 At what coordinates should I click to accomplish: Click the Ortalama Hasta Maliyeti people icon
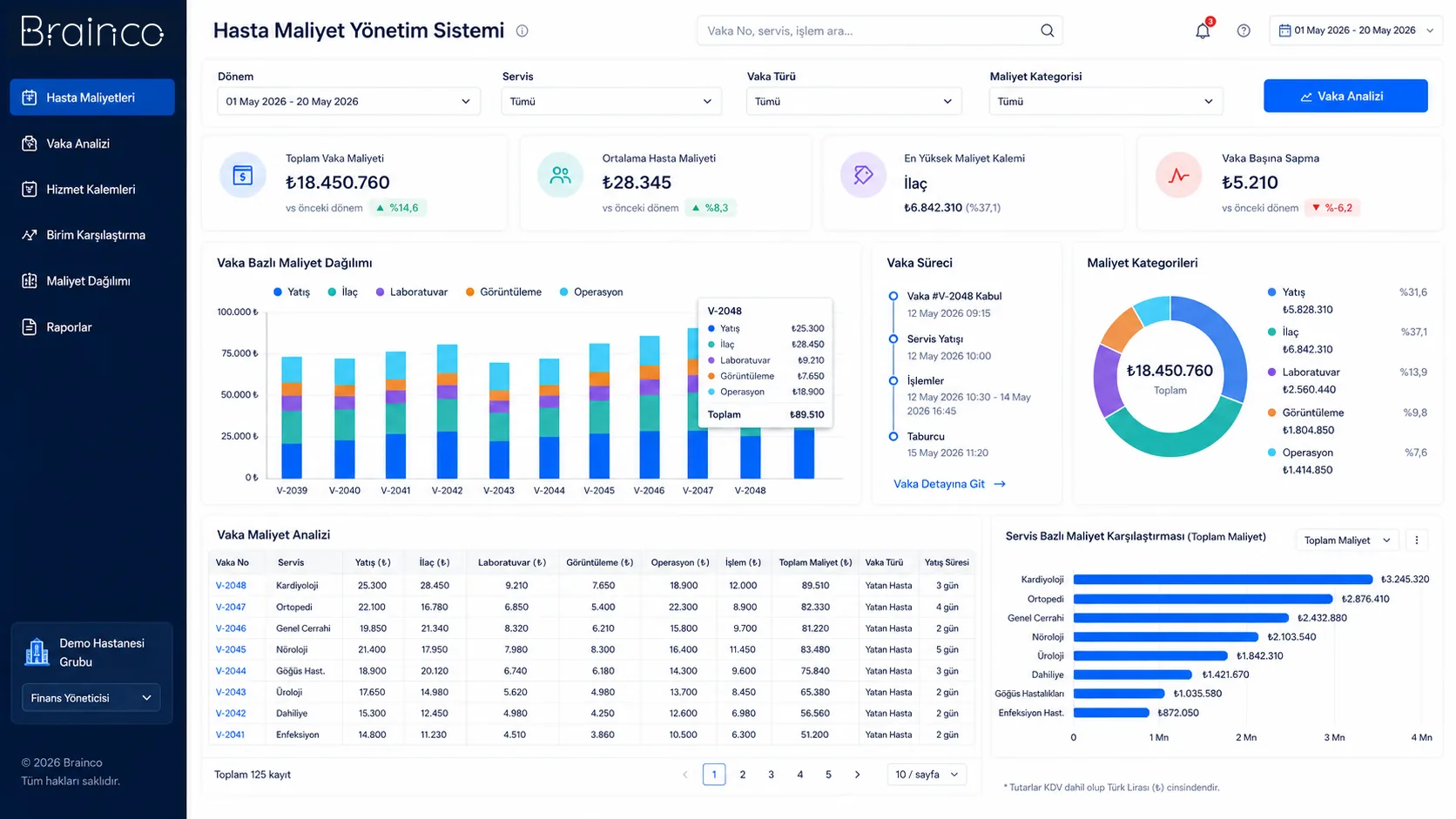point(561,176)
